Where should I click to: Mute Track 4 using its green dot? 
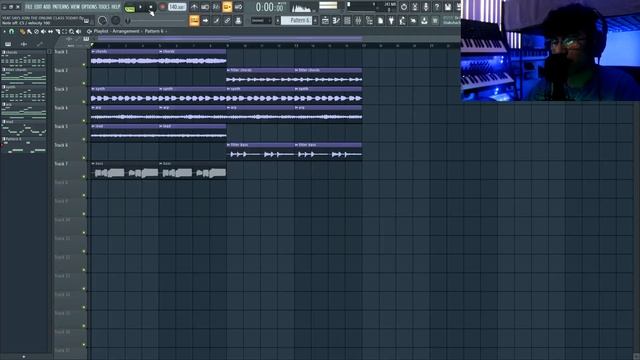[x=84, y=120]
